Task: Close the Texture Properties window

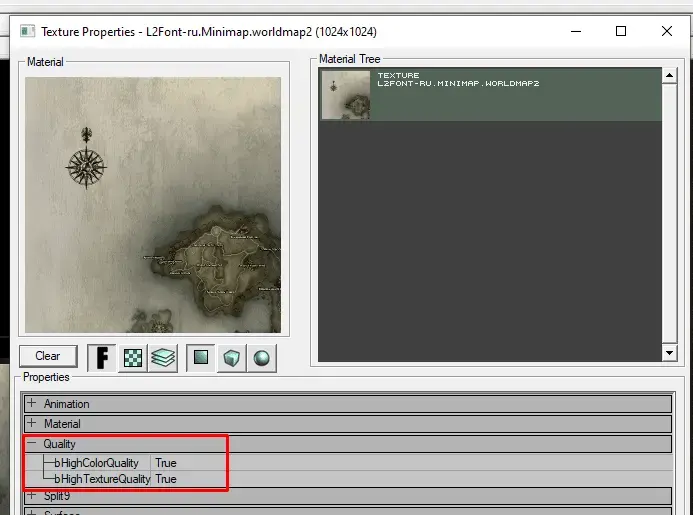Action: tap(667, 31)
